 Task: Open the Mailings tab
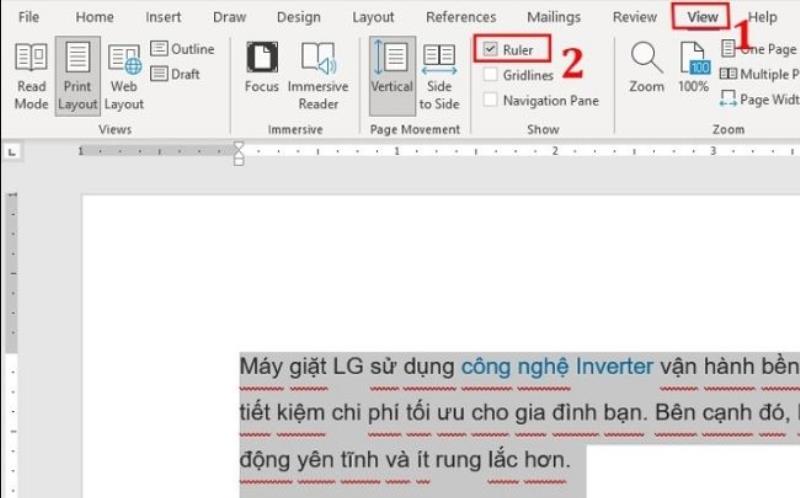tap(554, 17)
